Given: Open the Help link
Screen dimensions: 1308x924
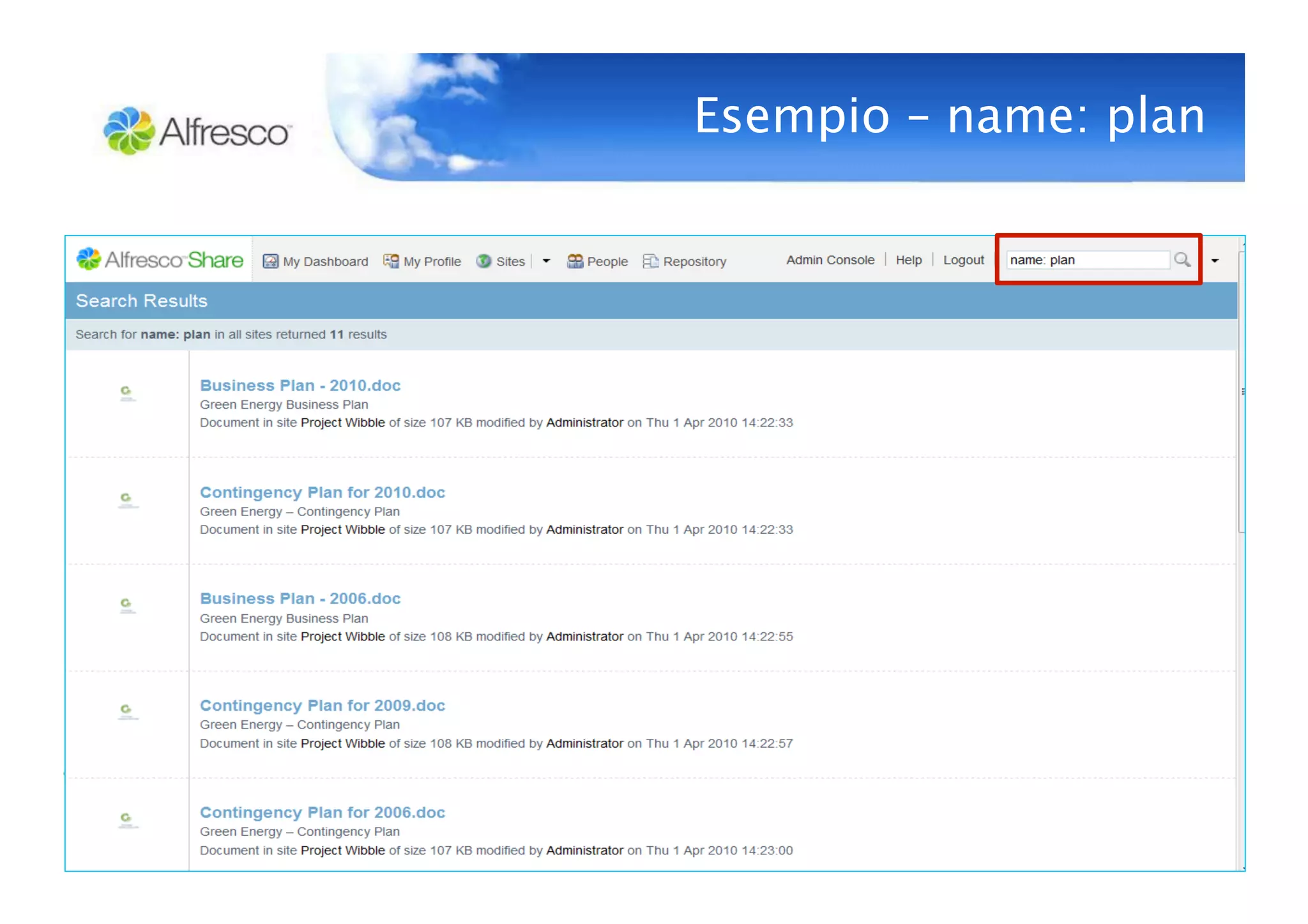Looking at the screenshot, I should [909, 260].
